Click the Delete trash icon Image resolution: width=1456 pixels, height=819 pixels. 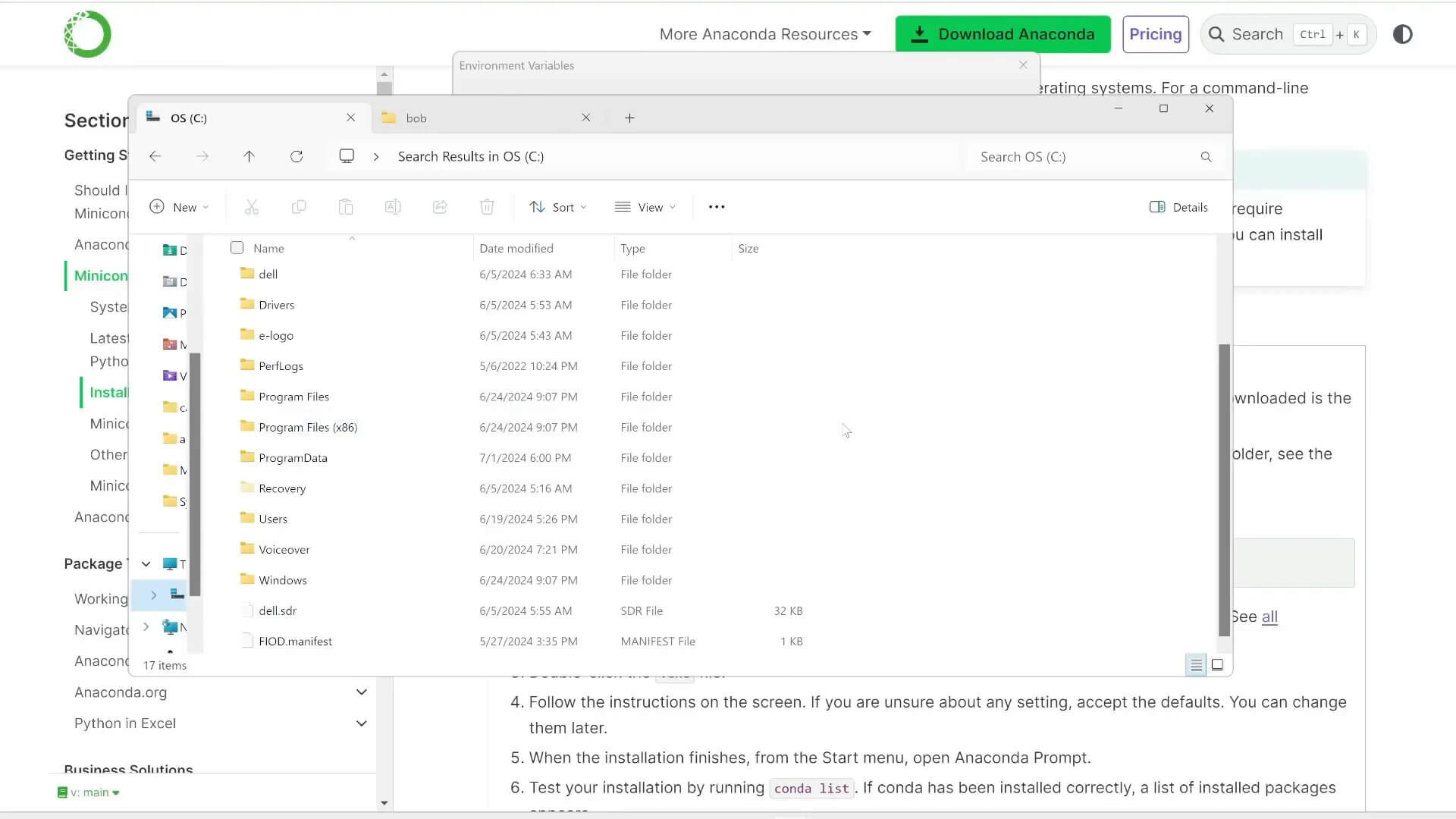tap(487, 207)
